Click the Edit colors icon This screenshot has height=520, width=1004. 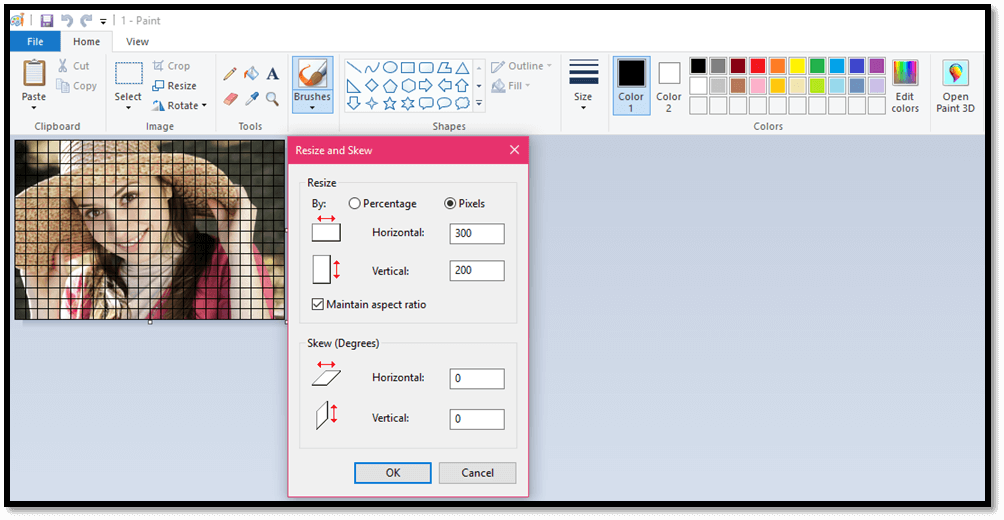coord(905,86)
